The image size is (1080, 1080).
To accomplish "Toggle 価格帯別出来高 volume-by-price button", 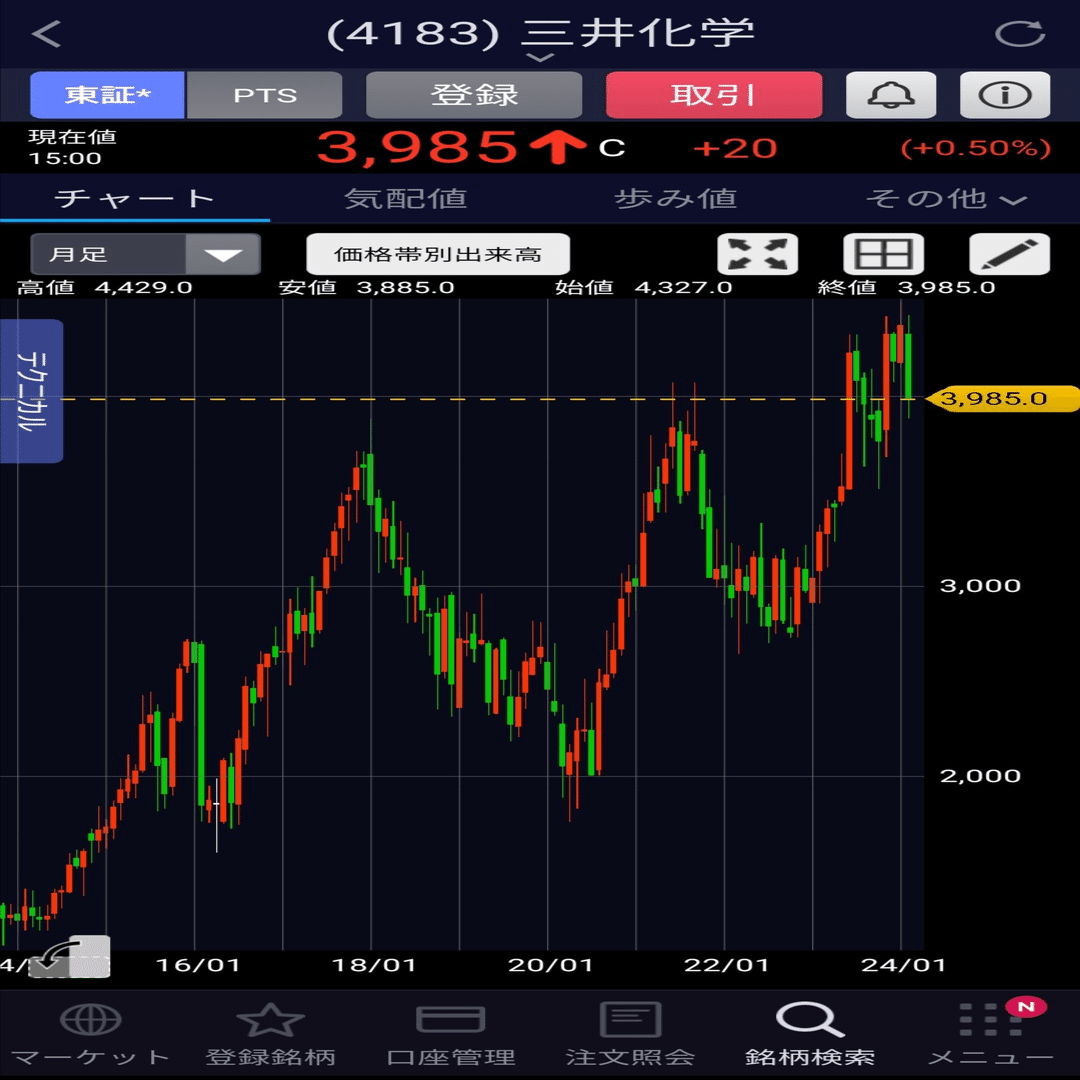I will [438, 254].
